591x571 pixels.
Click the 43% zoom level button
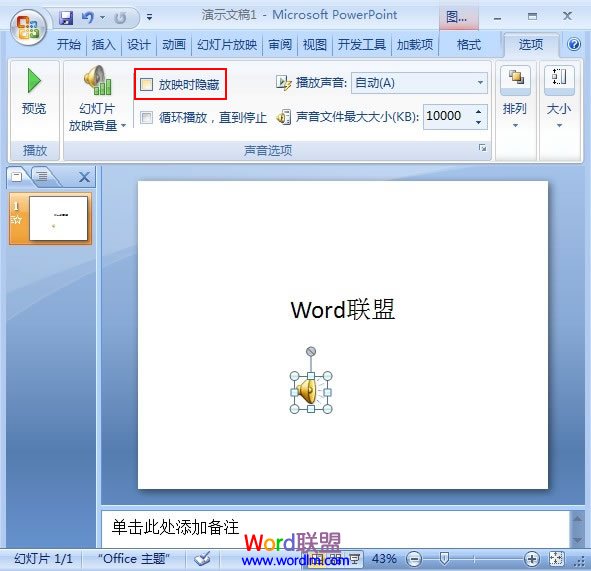[384, 559]
